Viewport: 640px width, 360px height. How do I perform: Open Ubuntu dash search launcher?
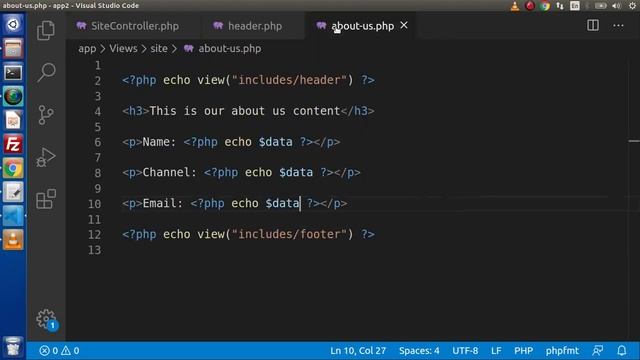[x=13, y=24]
